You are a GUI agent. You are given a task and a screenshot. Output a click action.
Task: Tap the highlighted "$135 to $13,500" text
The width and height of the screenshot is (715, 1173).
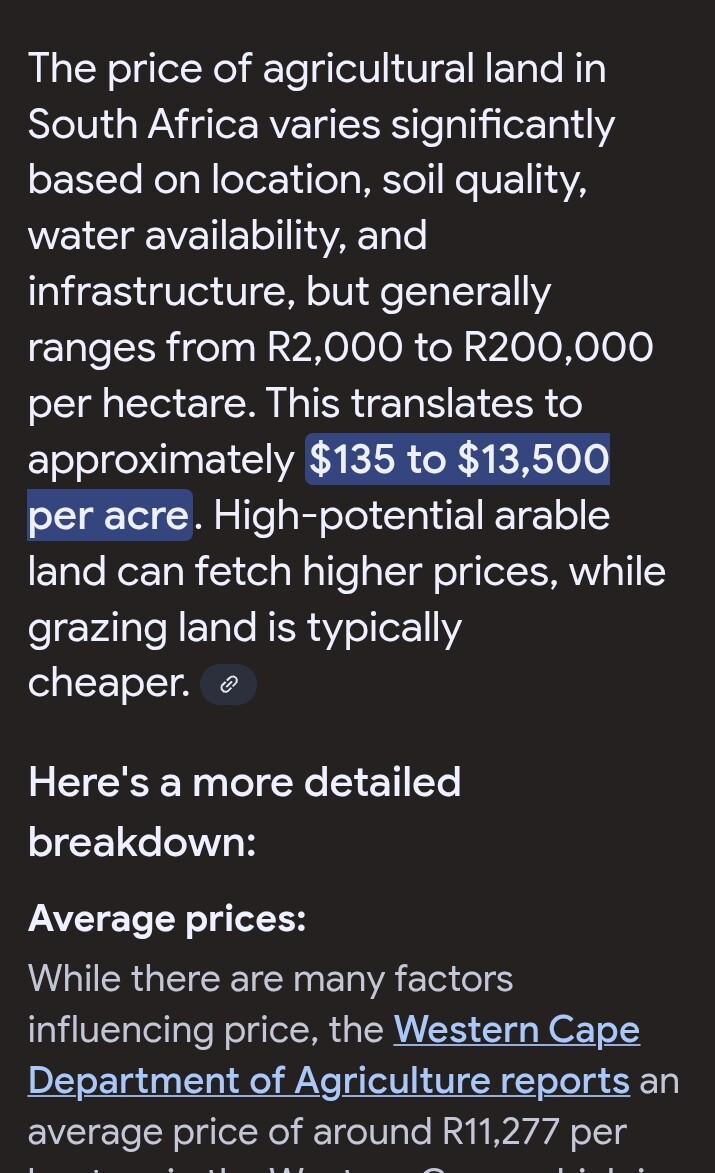coord(458,460)
